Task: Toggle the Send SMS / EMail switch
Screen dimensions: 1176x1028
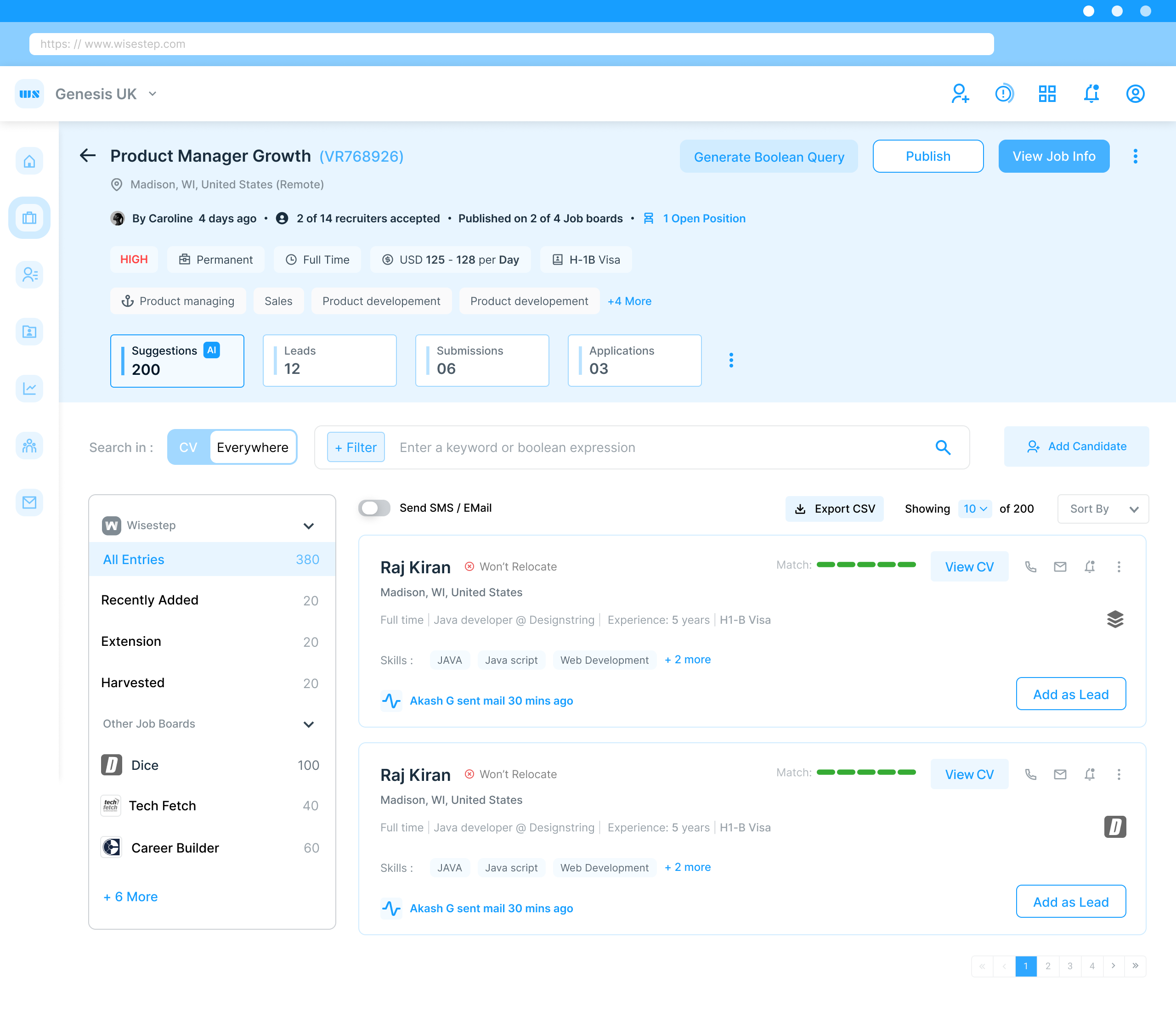Action: point(375,508)
